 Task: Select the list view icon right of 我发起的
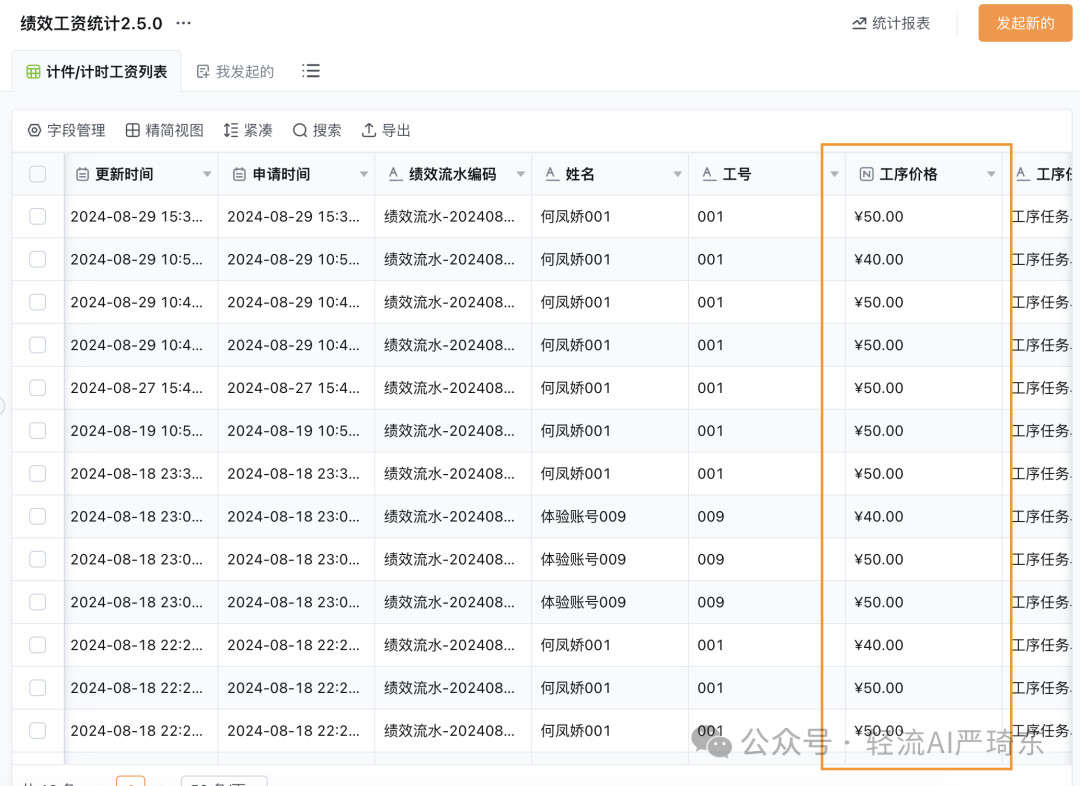311,71
